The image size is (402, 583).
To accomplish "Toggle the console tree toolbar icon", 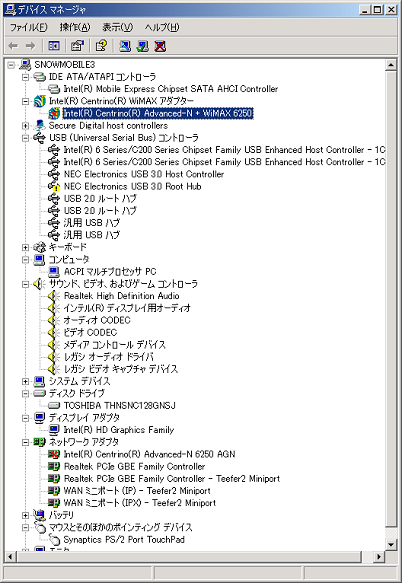I will (x=54, y=46).
